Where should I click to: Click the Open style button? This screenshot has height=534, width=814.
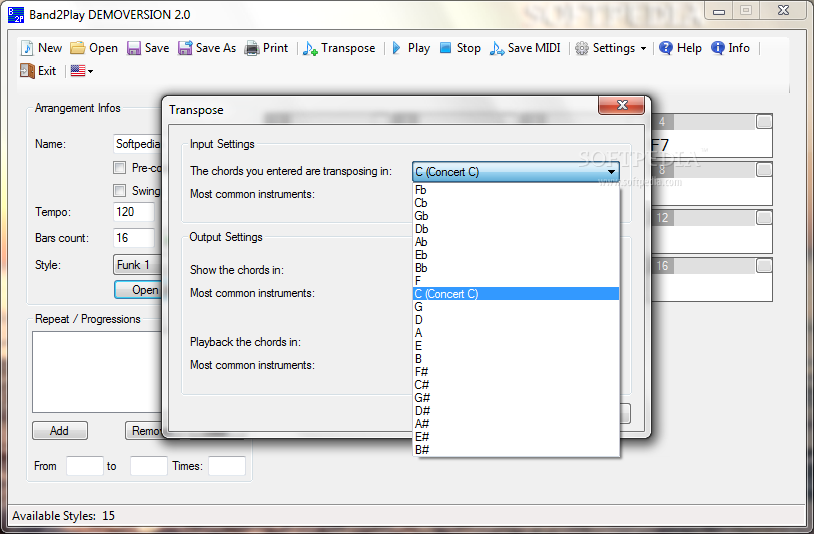tap(138, 290)
